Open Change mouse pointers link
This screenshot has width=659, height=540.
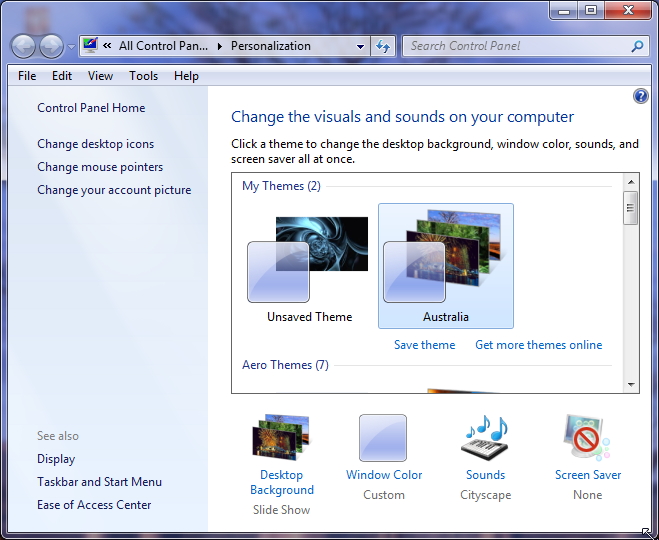(100, 167)
